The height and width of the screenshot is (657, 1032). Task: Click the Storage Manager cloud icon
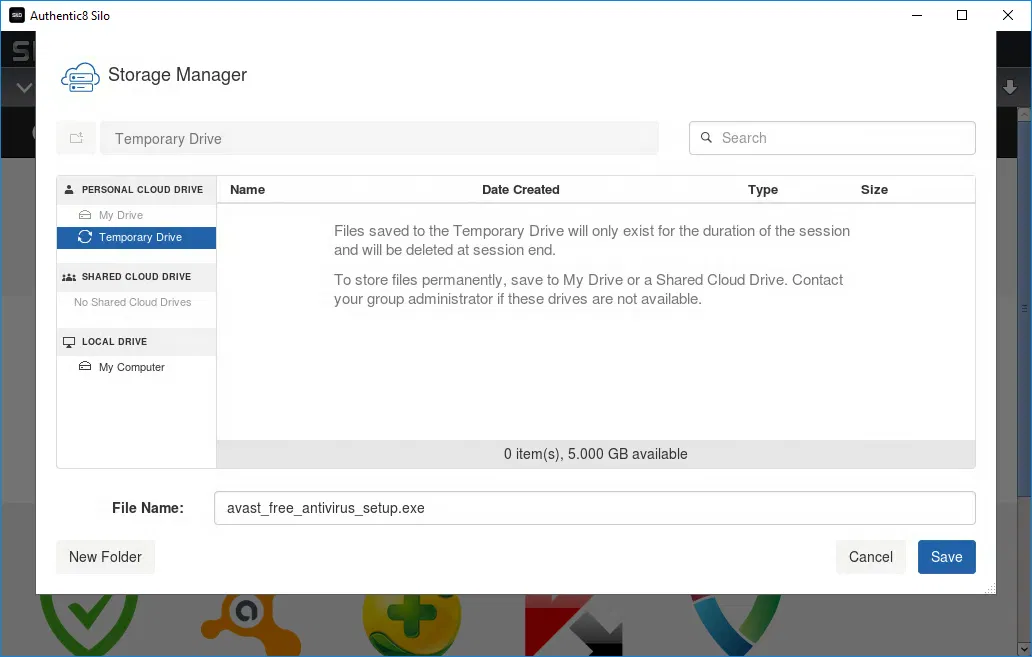(80, 76)
